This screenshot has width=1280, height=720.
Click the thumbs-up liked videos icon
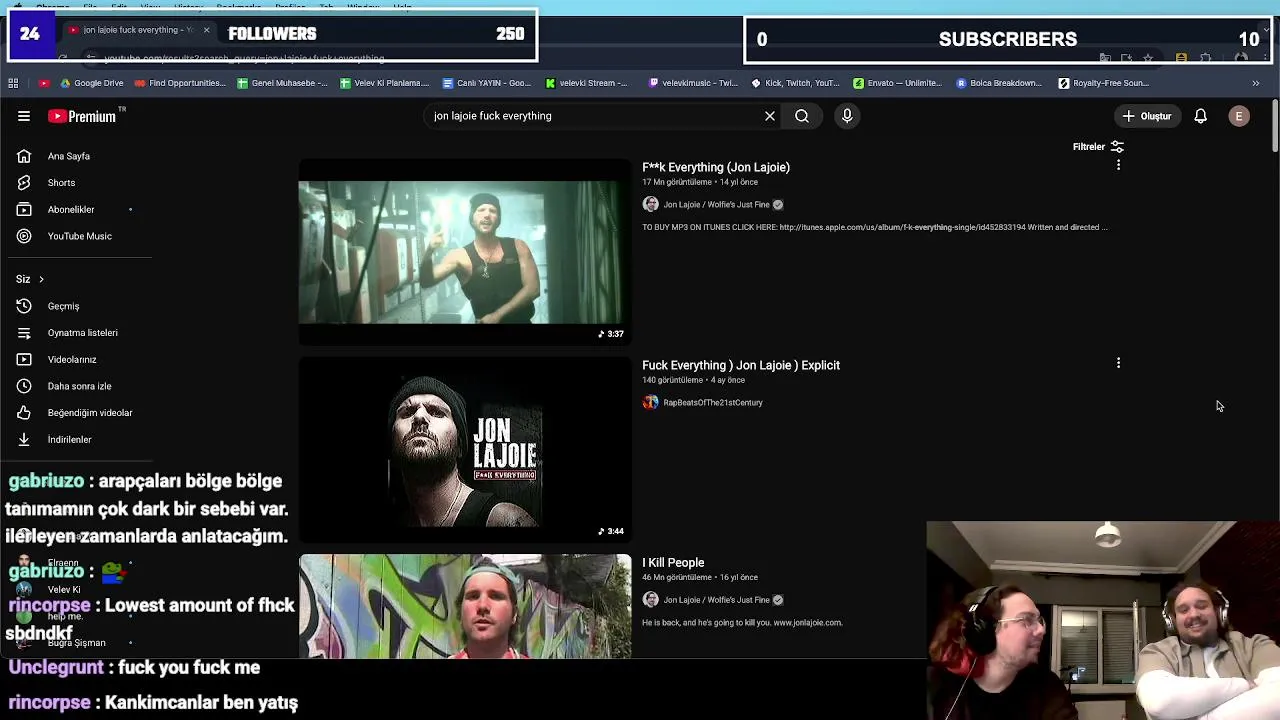[24, 413]
